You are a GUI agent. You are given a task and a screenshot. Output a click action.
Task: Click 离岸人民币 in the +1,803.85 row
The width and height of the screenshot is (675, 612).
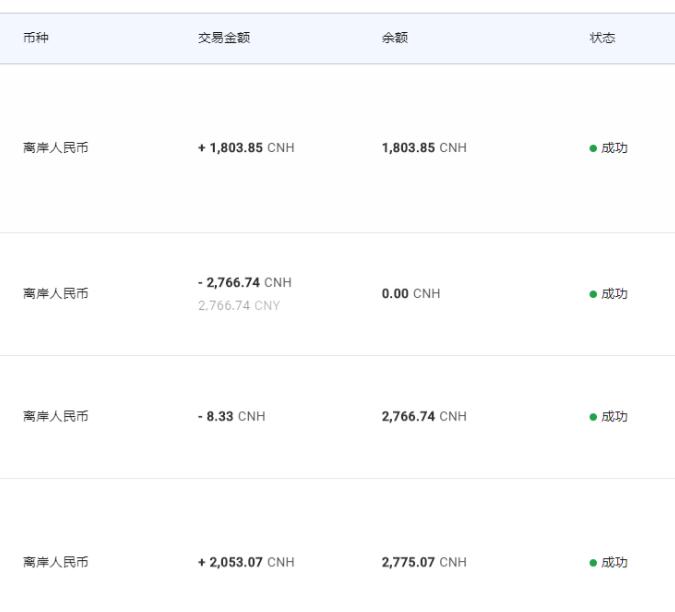pyautogui.click(x=56, y=148)
